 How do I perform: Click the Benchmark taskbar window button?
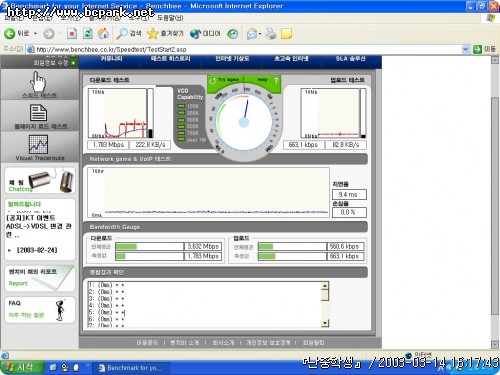[131, 368]
